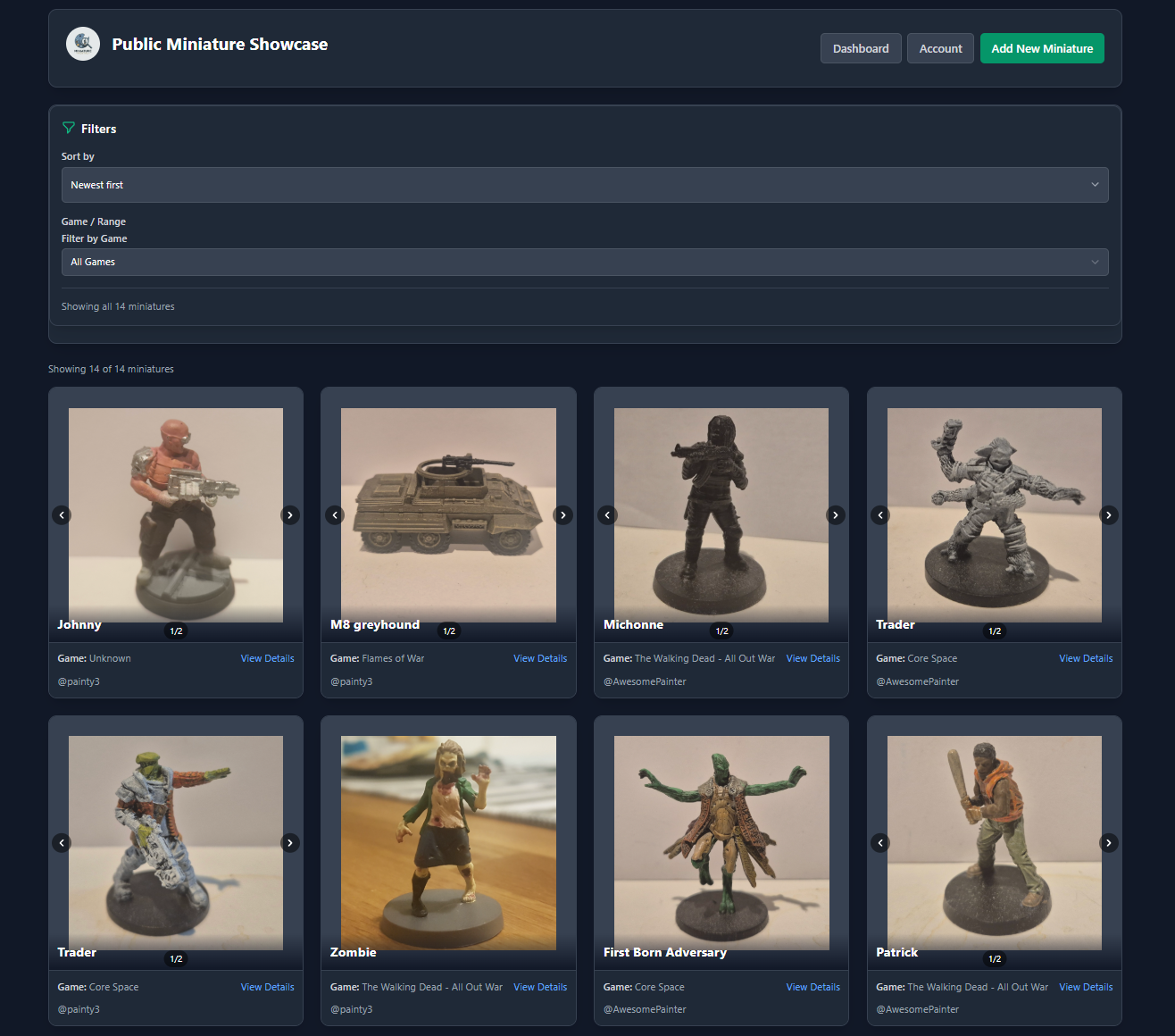1175x1036 pixels.
Task: Show next photo on the Johnny card
Action: 290,515
